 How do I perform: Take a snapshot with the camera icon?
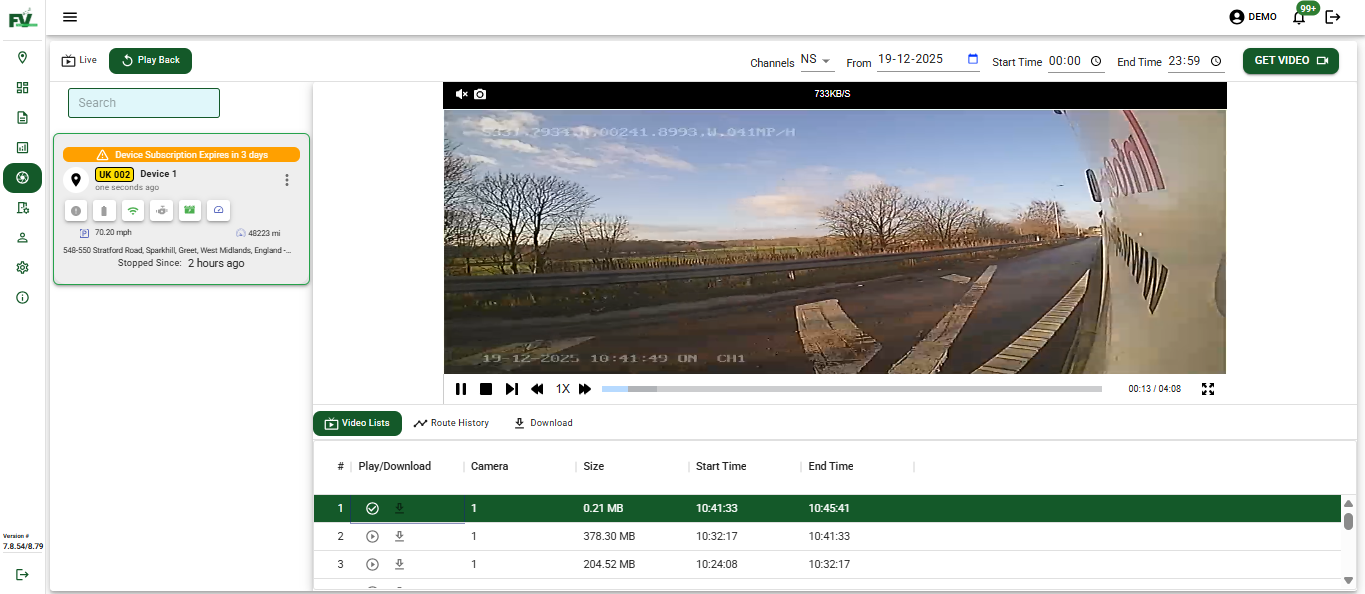click(x=480, y=94)
